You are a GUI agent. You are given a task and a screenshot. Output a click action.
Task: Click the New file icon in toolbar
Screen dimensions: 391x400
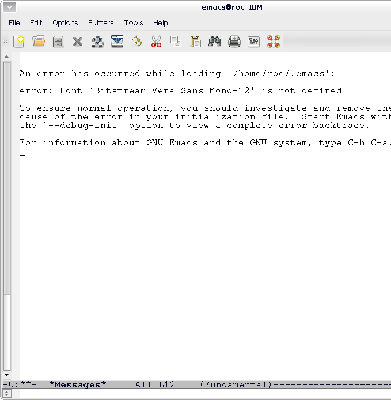click(x=19, y=42)
